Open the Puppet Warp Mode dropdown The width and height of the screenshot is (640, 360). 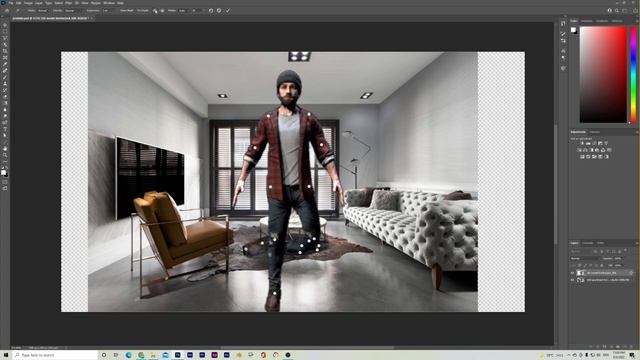(x=44, y=10)
